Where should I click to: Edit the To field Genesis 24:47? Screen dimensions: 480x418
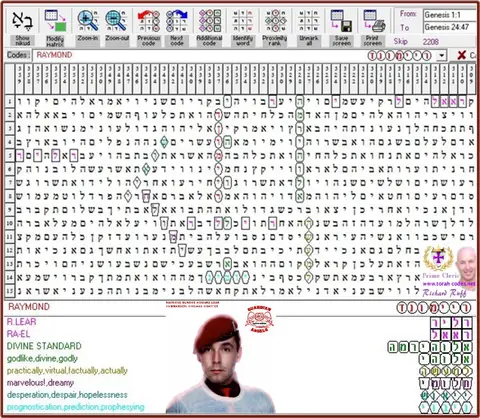pos(450,27)
